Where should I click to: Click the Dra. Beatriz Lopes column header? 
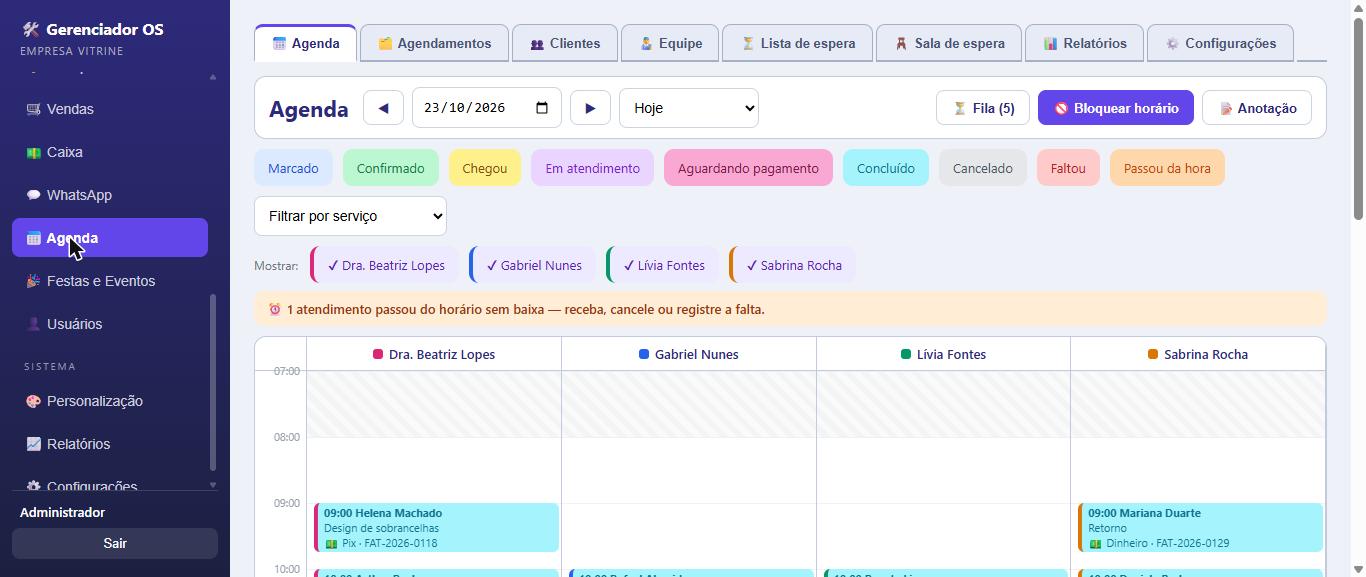[434, 354]
